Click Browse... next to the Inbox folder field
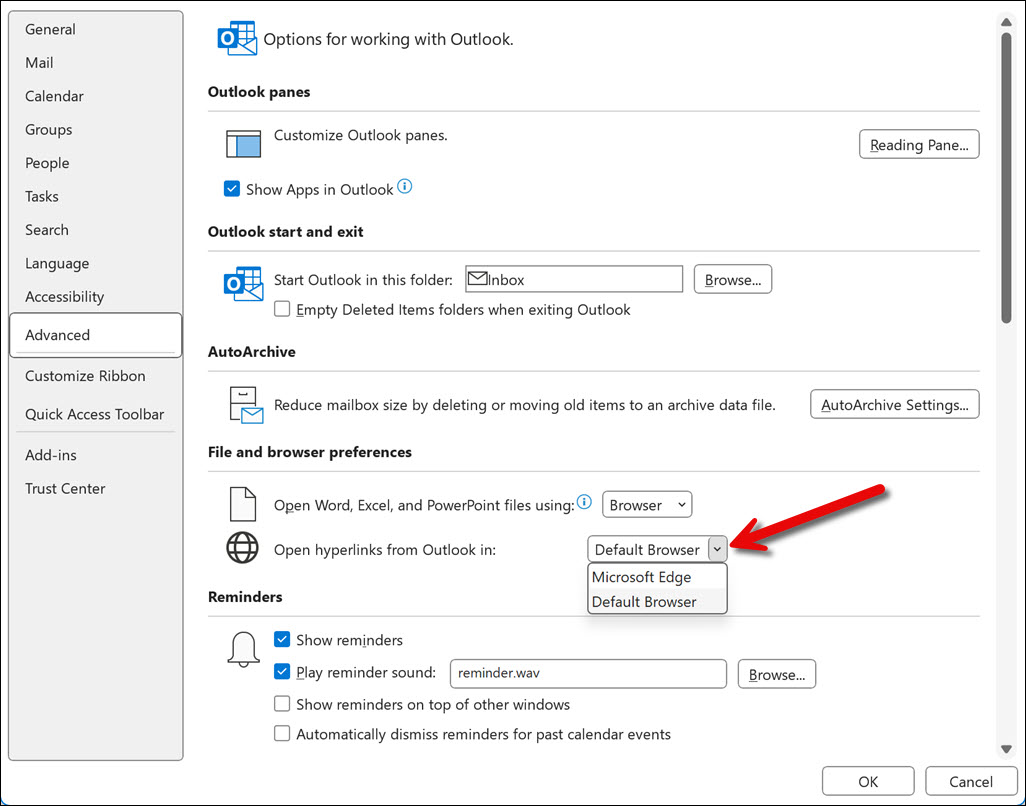 point(733,279)
